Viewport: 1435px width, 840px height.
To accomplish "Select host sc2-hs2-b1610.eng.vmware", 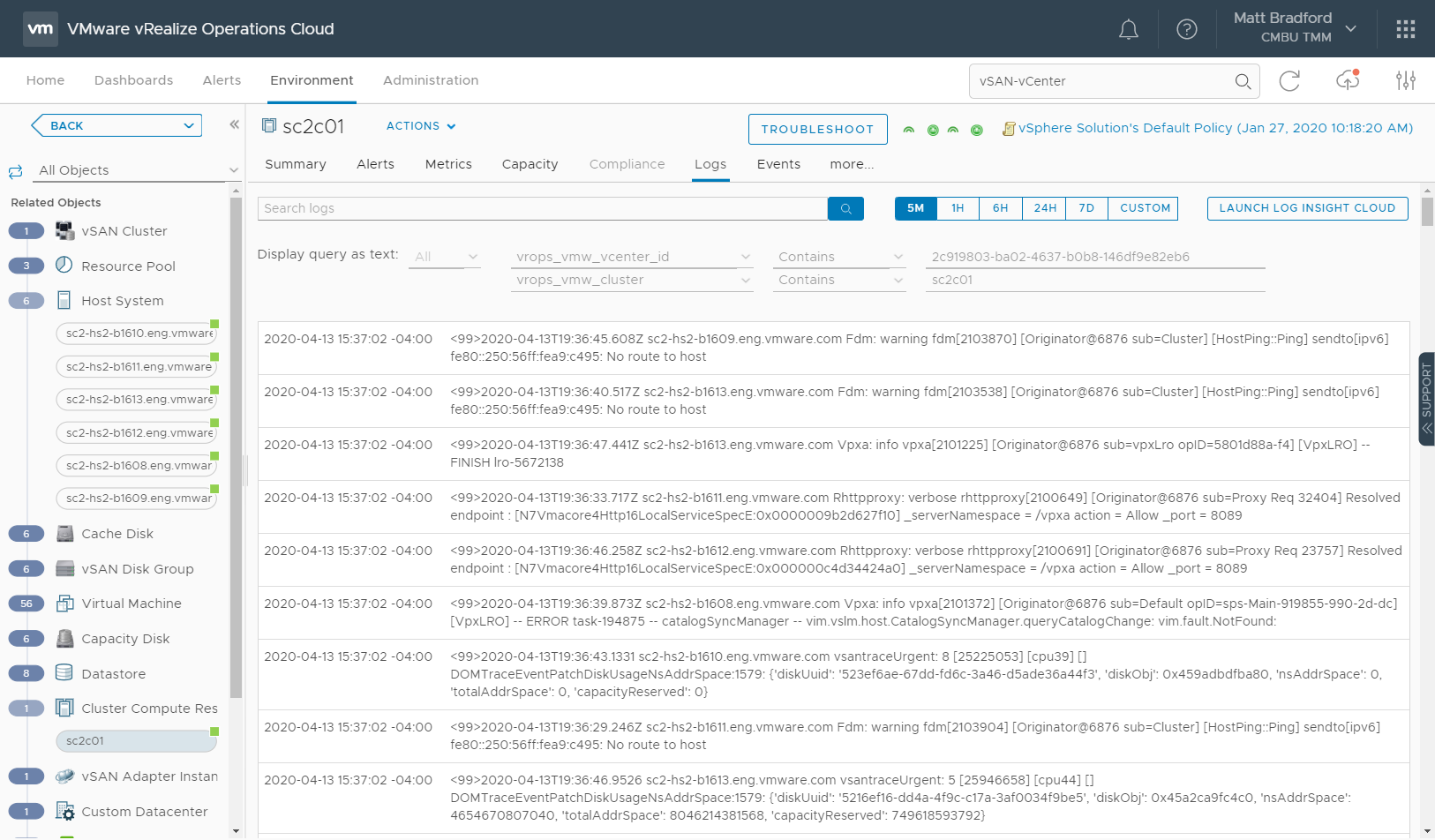I will [137, 334].
